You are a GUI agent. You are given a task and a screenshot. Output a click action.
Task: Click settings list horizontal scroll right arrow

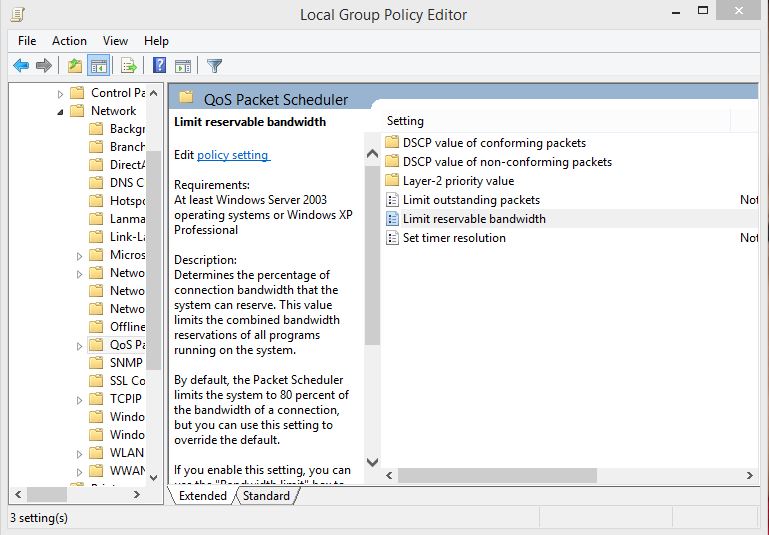pos(749,475)
